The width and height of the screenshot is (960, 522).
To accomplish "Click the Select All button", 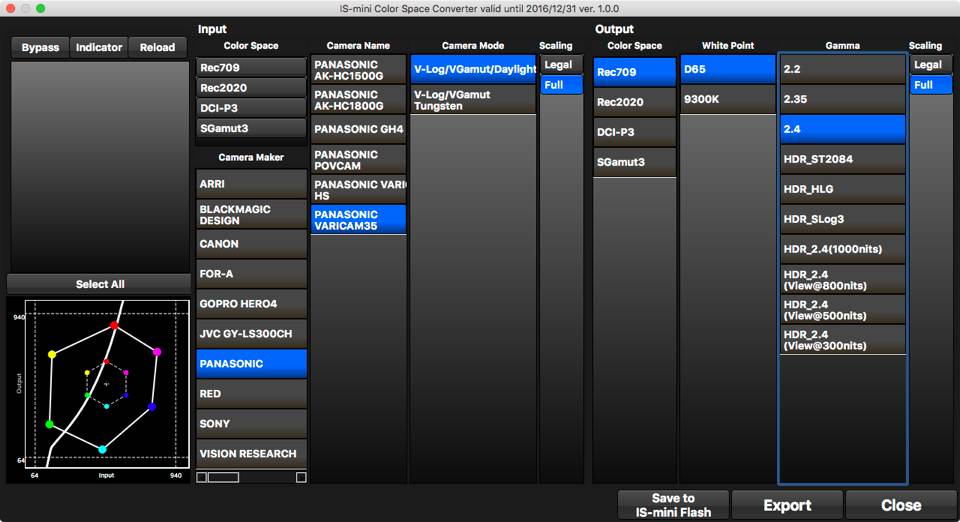I will pyautogui.click(x=100, y=284).
